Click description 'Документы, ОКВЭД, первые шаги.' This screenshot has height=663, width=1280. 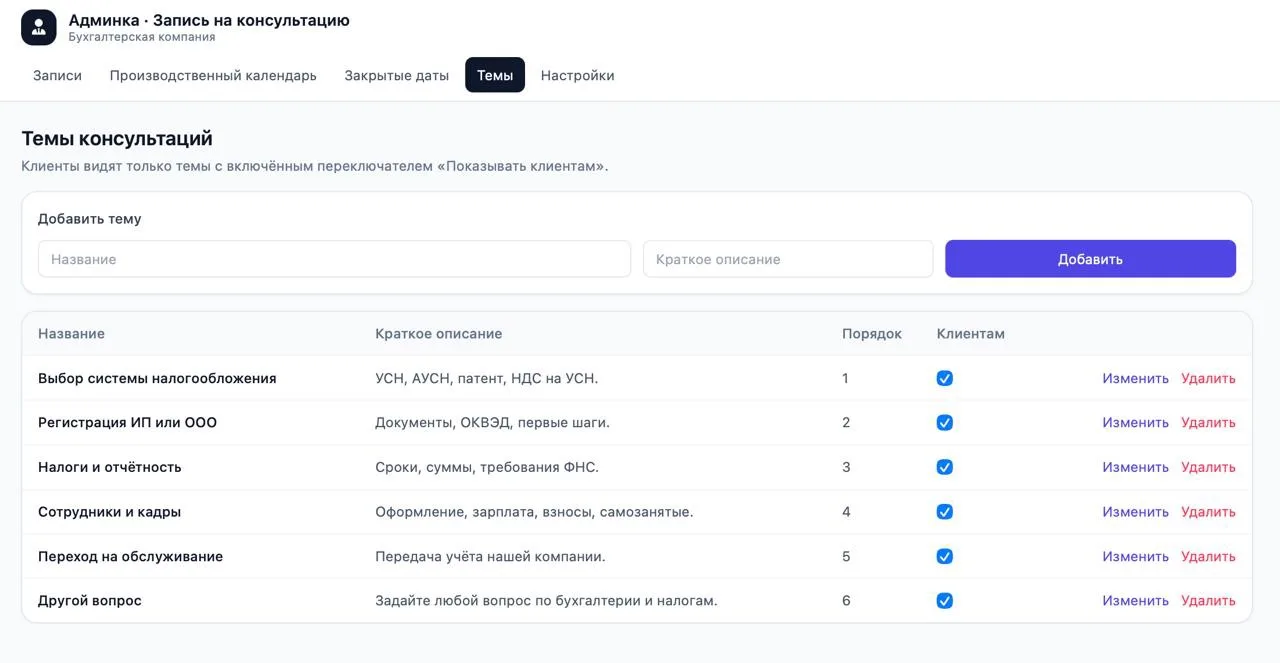pos(492,423)
